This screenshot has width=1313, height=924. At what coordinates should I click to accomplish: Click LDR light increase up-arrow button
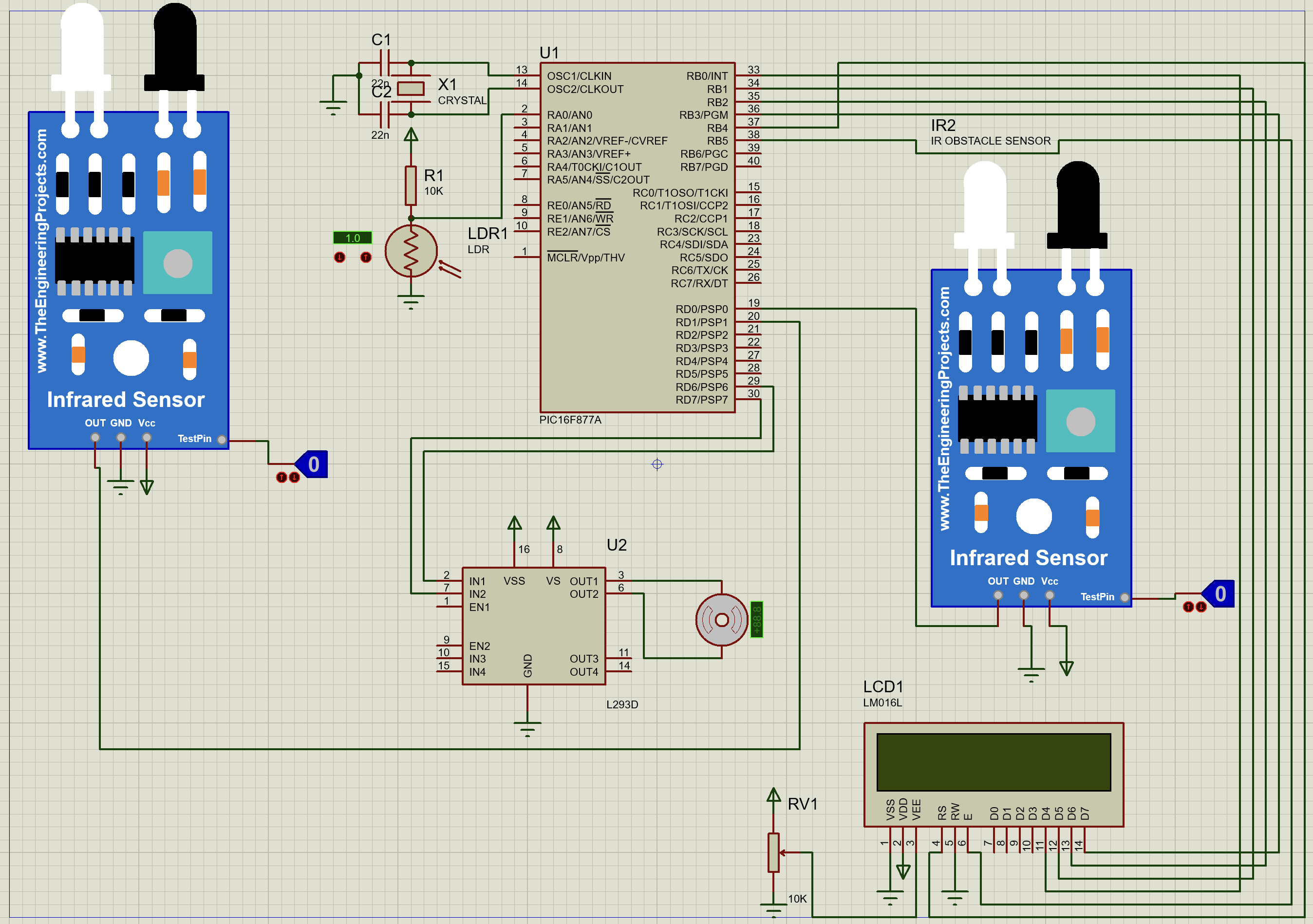click(x=366, y=258)
